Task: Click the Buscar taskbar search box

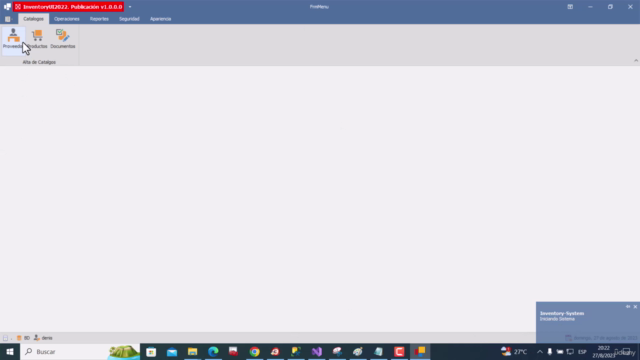Action: tap(80, 351)
